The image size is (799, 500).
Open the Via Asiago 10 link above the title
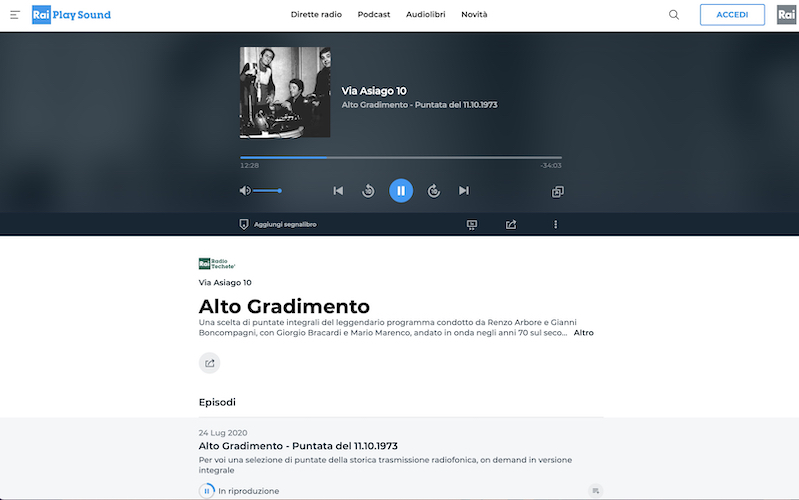click(x=225, y=283)
